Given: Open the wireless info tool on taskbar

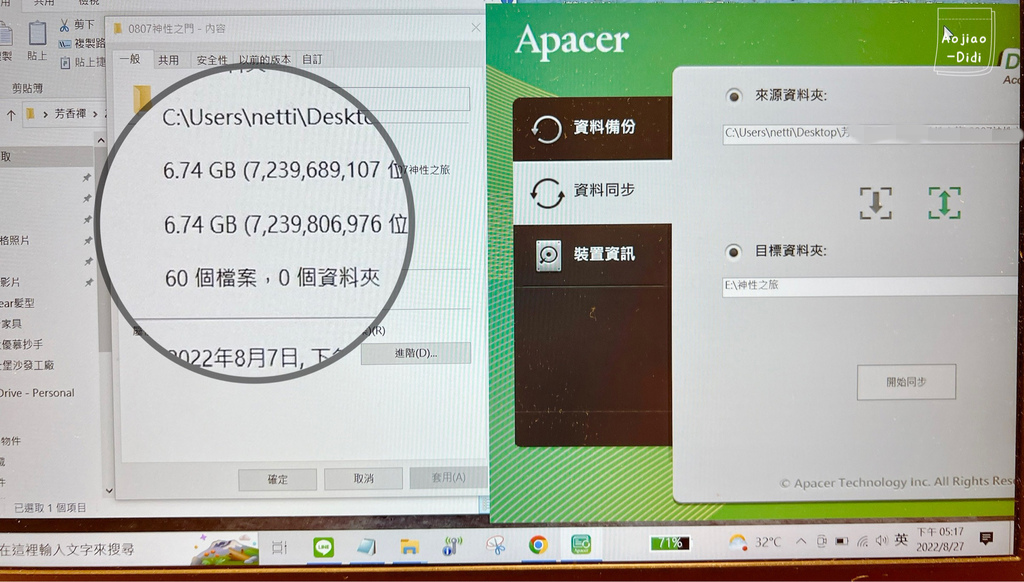Looking at the screenshot, I should (452, 545).
